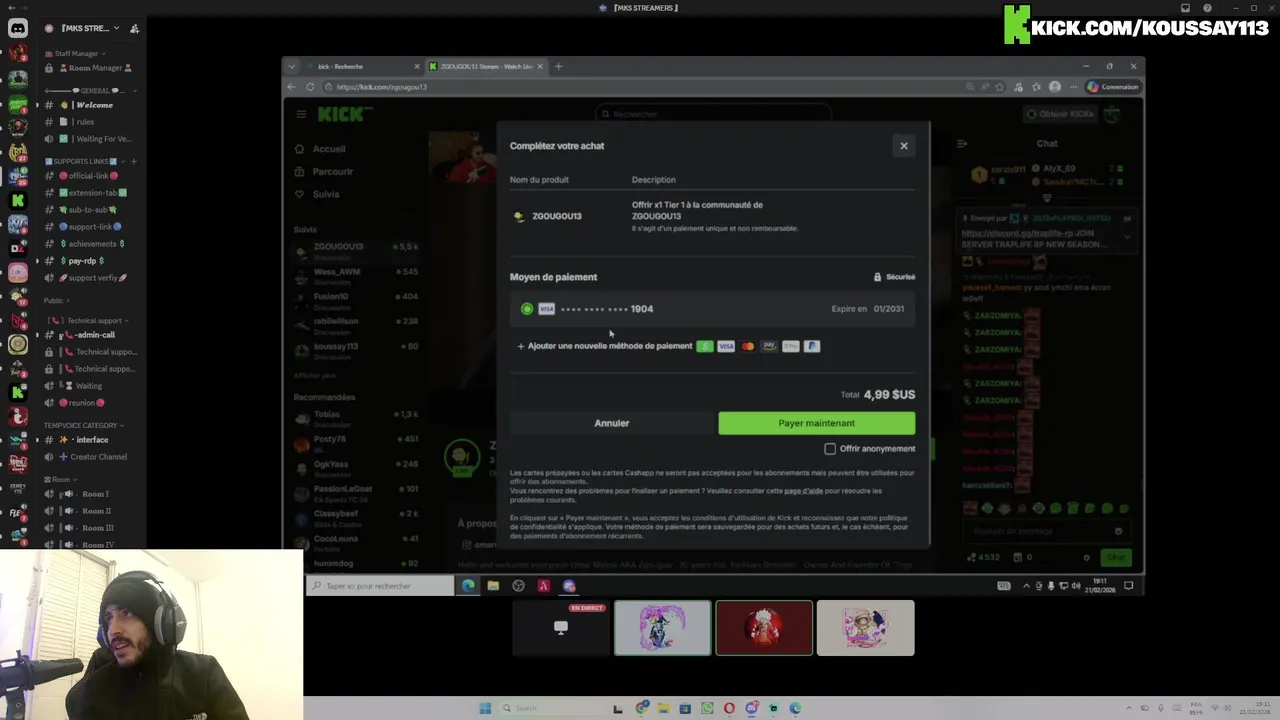This screenshot has height=720, width=1280.
Task: Click the kick.com/zgougou13 address bar
Action: tap(640, 87)
